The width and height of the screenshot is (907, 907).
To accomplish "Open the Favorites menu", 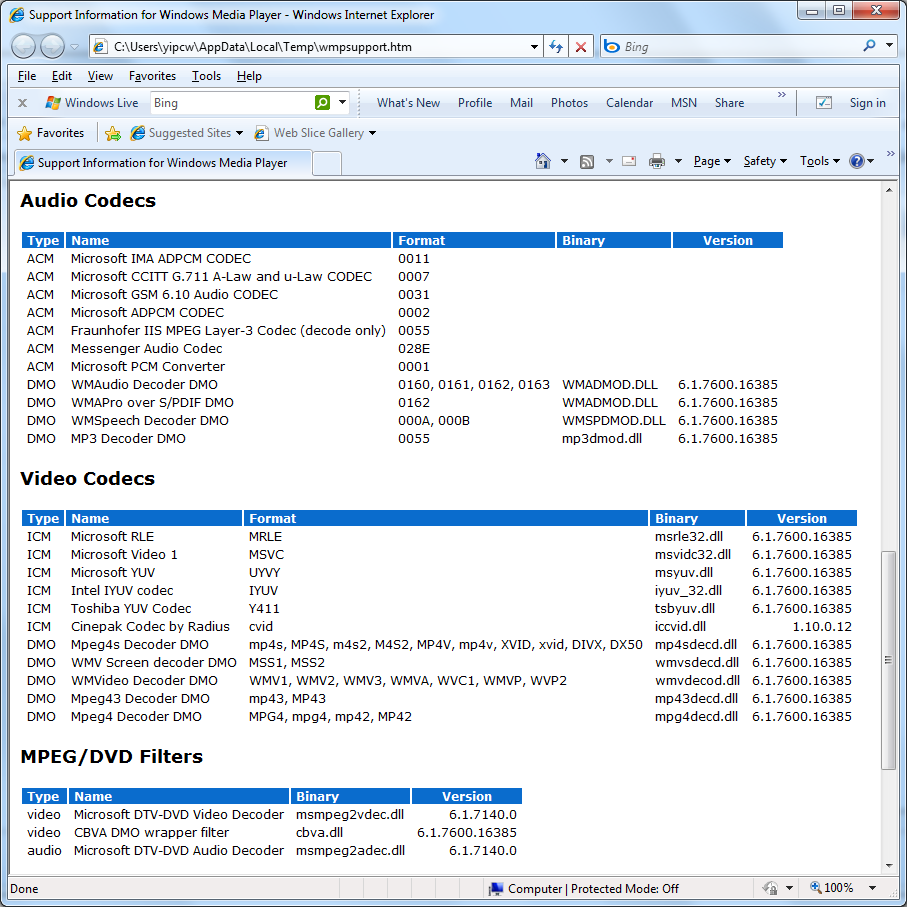I will click(x=152, y=76).
